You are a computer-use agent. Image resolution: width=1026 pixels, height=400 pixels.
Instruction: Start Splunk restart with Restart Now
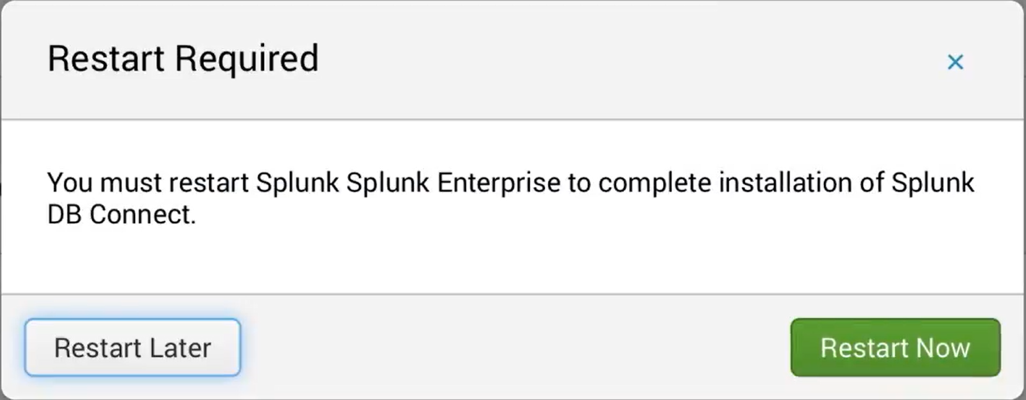pos(895,348)
